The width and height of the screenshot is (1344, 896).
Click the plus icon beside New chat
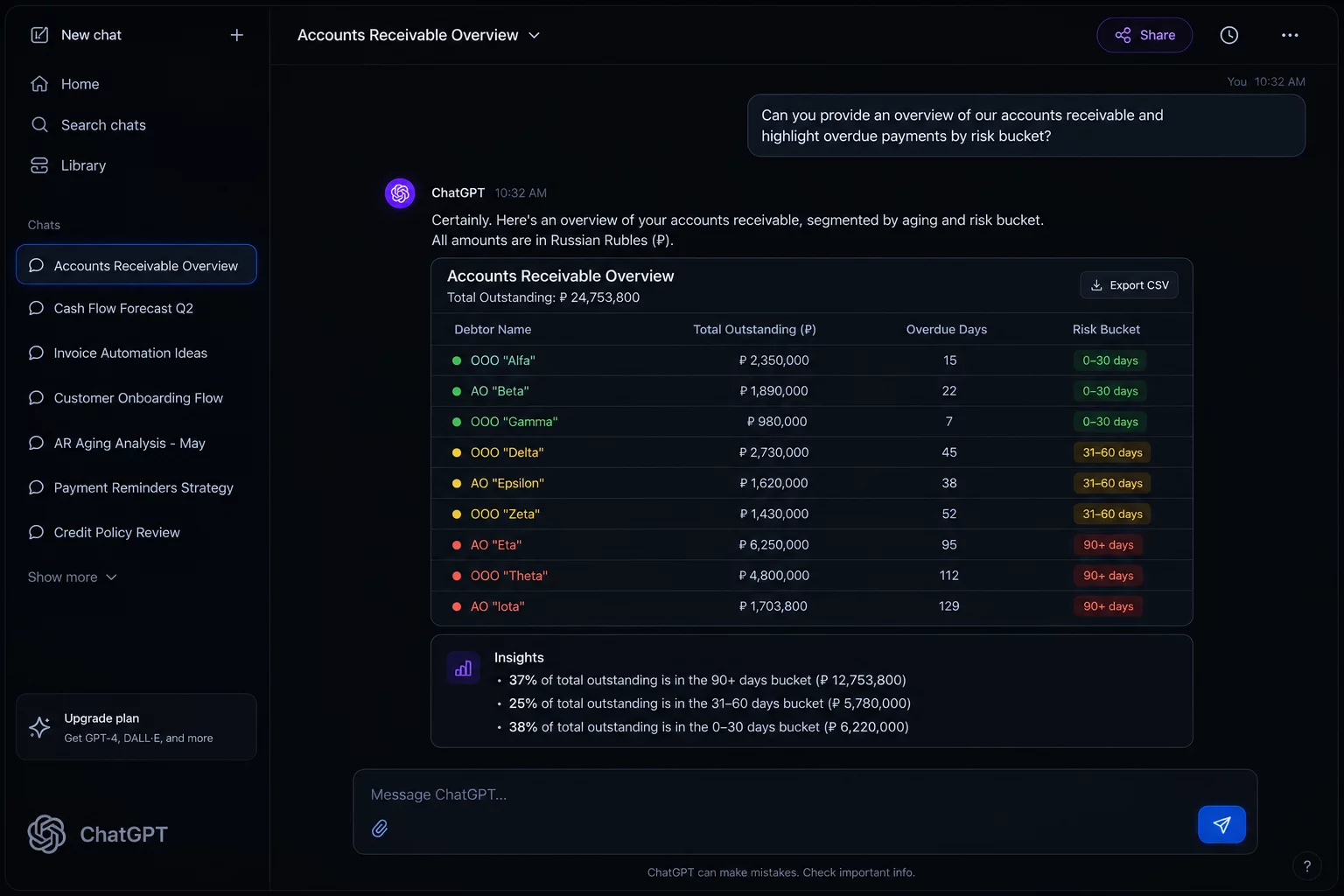pos(236,35)
